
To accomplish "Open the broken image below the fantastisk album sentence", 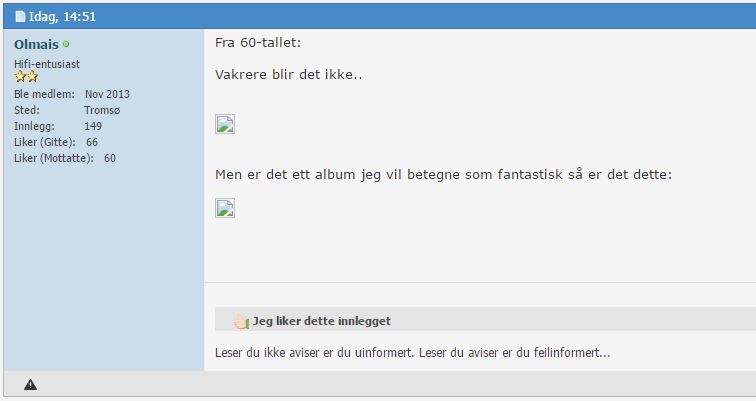I will click(x=225, y=208).
